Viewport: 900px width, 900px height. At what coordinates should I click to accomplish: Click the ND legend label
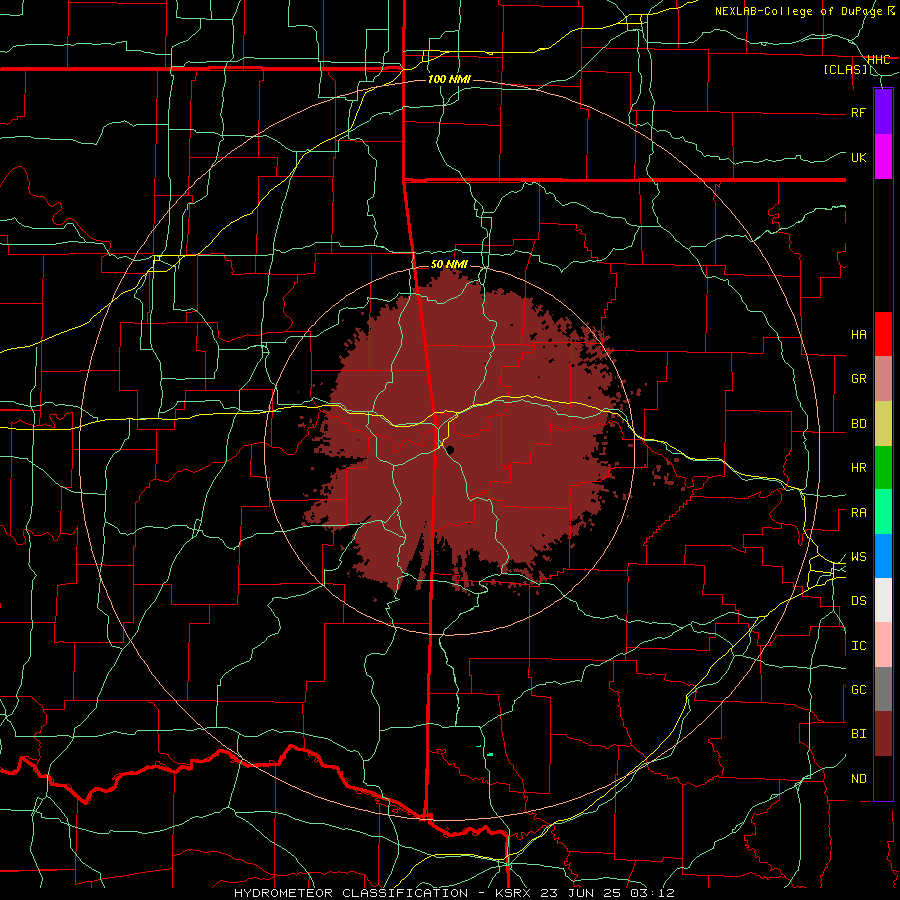[859, 779]
